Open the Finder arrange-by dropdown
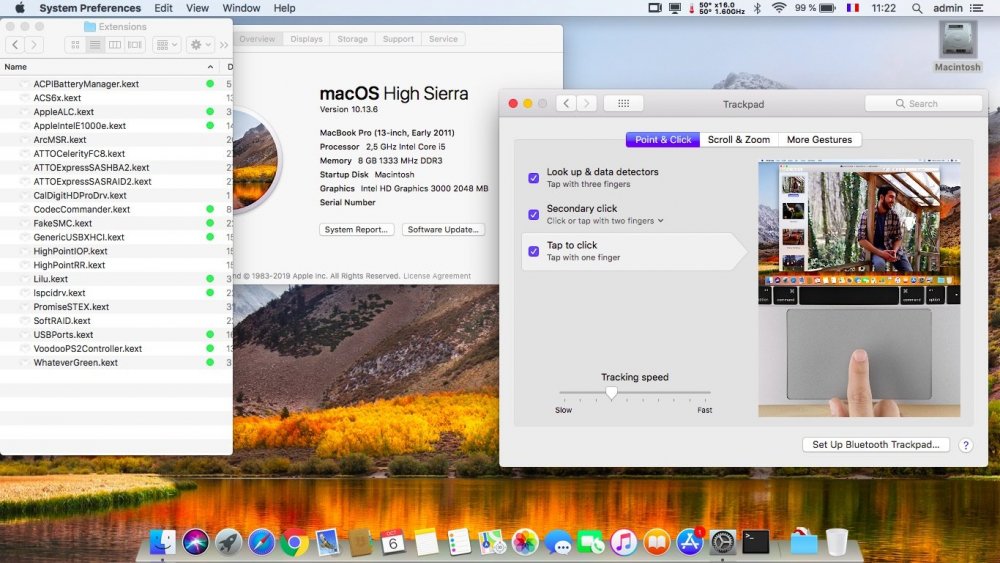The image size is (1000, 563). [x=167, y=45]
